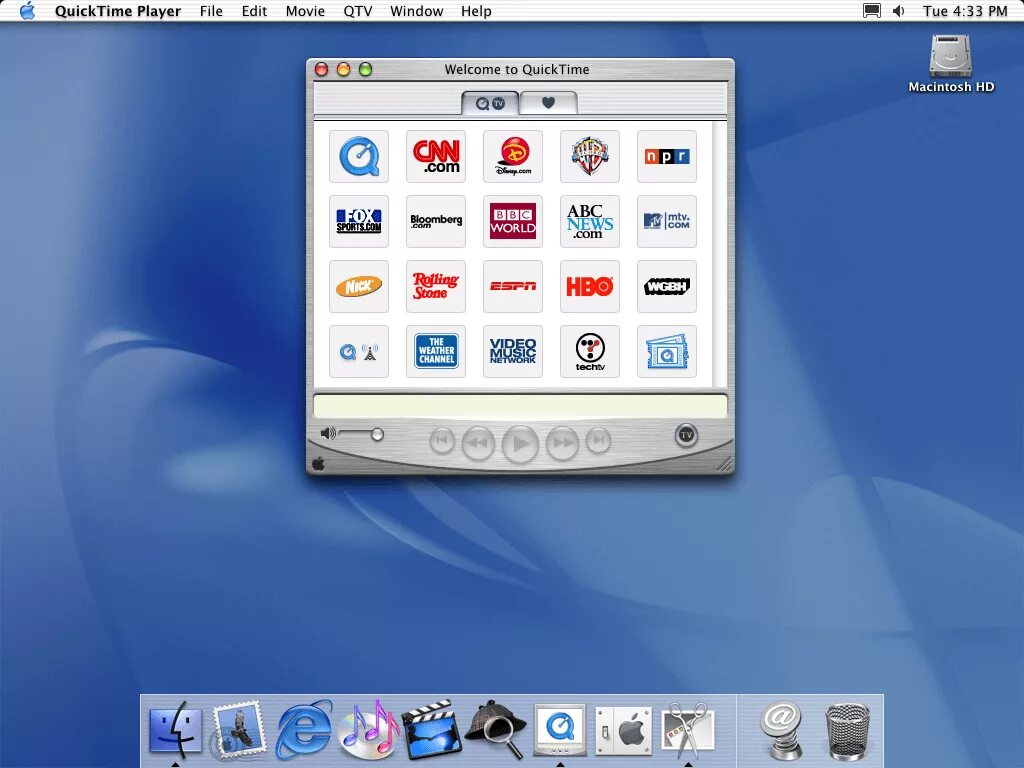Click the menu bar volume icon
The width and height of the screenshot is (1024, 768).
click(899, 11)
